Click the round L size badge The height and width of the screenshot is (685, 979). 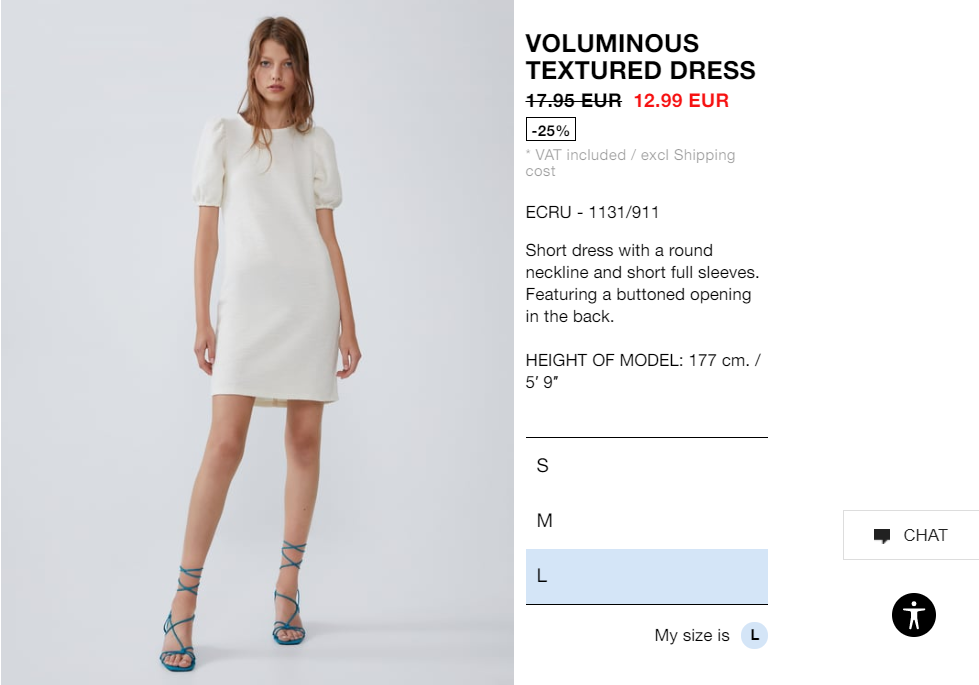(x=754, y=636)
